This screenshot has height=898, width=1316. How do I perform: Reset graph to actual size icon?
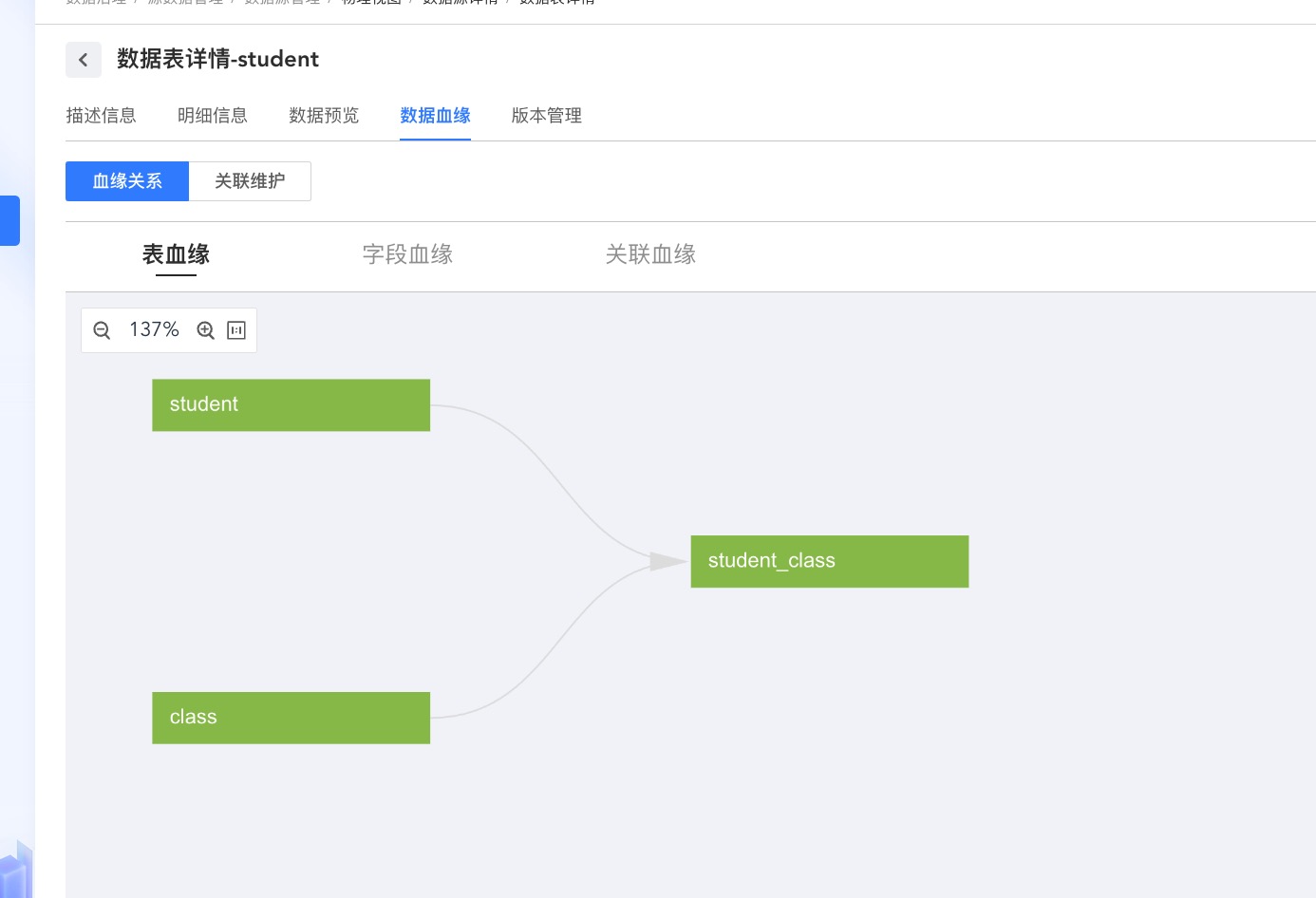coord(236,330)
